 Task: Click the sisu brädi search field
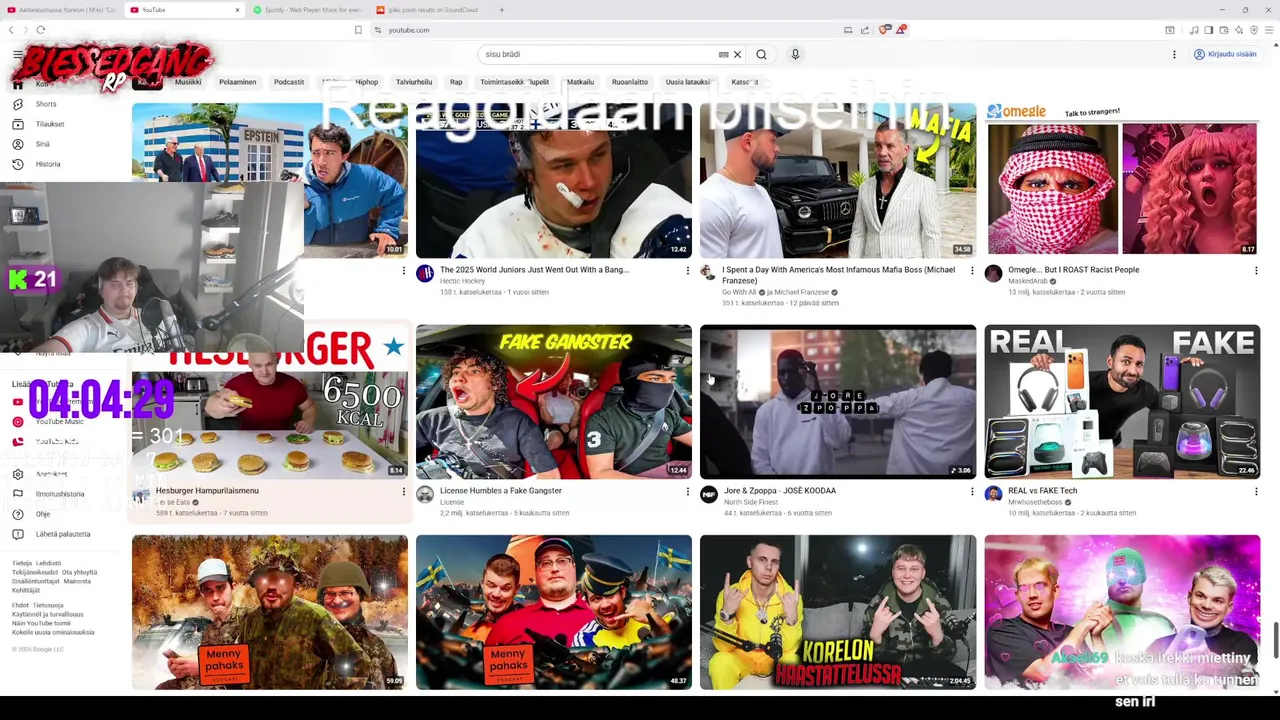pyautogui.click(x=598, y=55)
